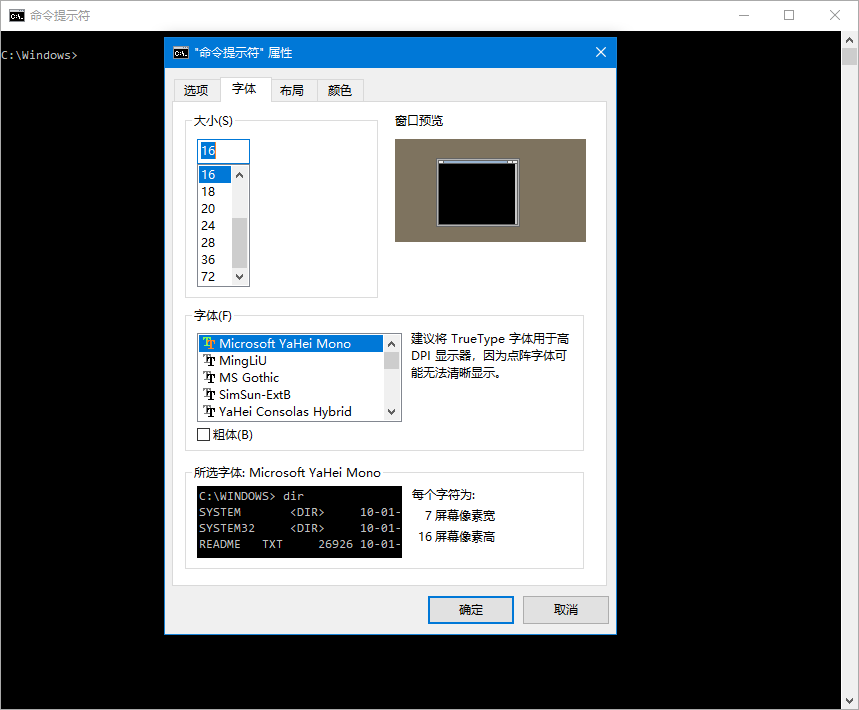Screen dimensions: 859x710
Task: Choose font size 72
Action: (x=214, y=277)
